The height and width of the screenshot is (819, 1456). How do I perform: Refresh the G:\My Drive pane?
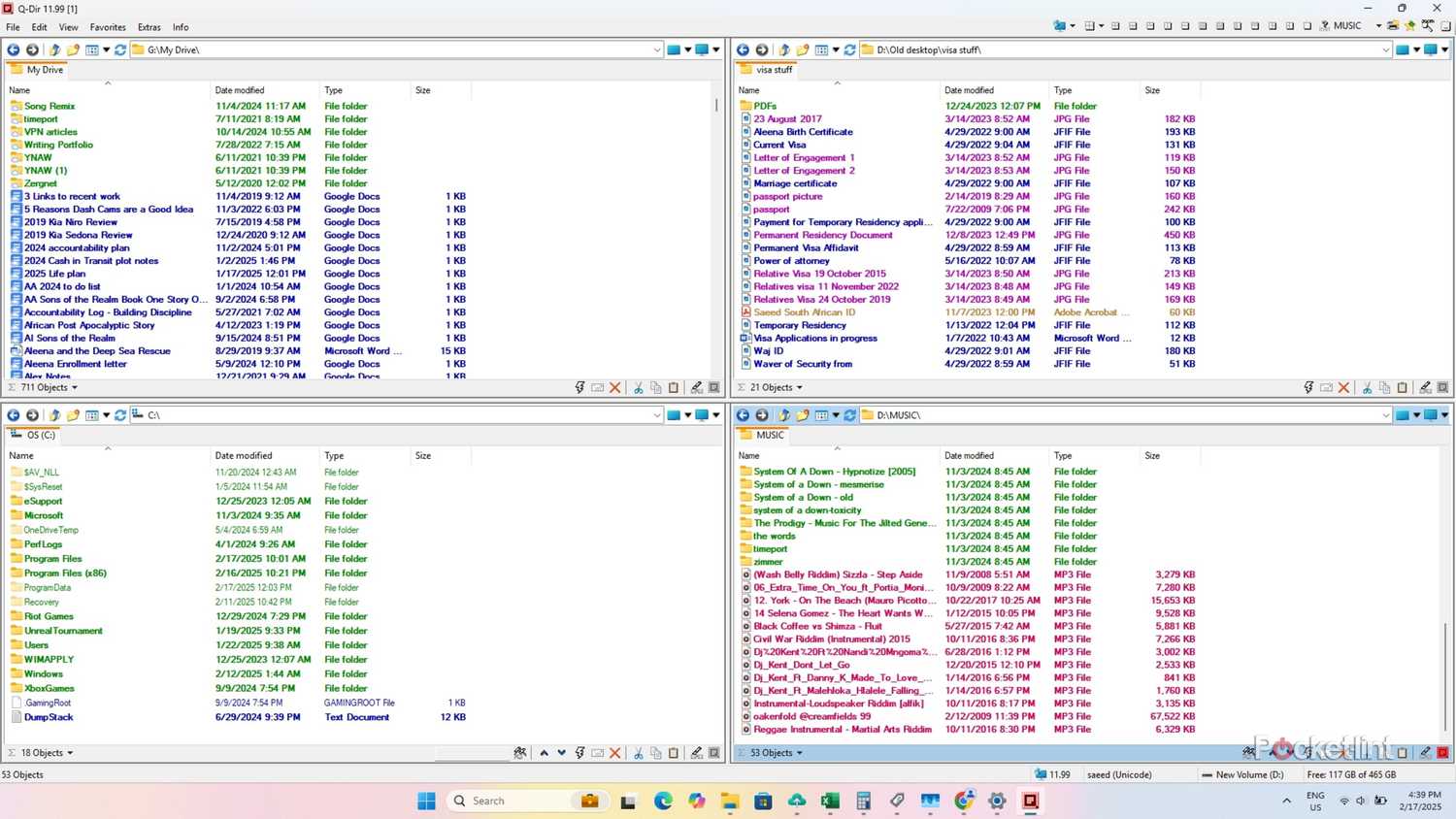(x=119, y=49)
